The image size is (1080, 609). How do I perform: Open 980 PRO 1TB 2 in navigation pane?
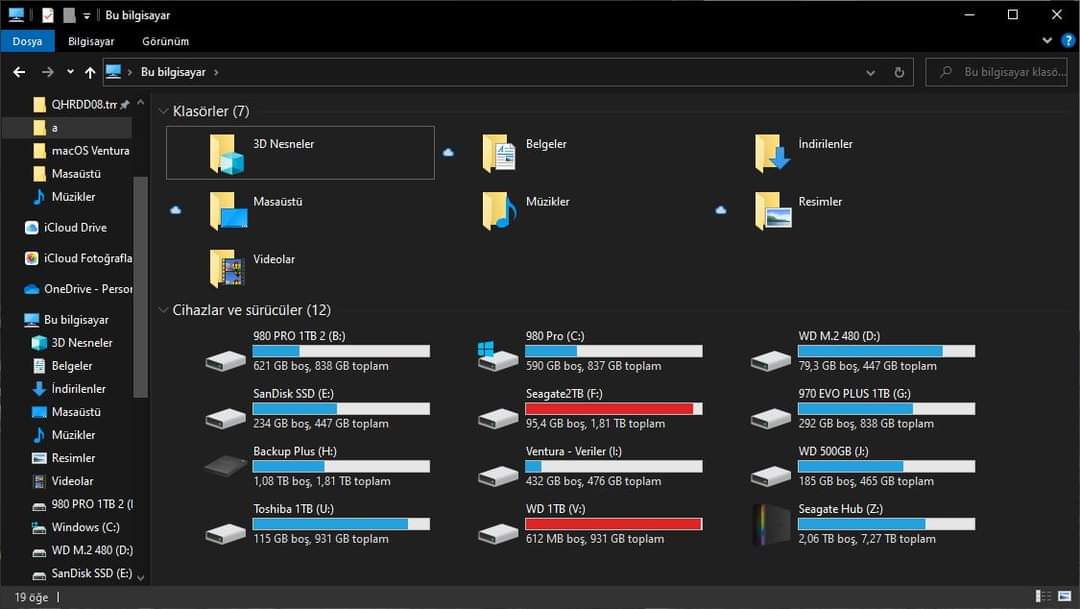pos(83,504)
